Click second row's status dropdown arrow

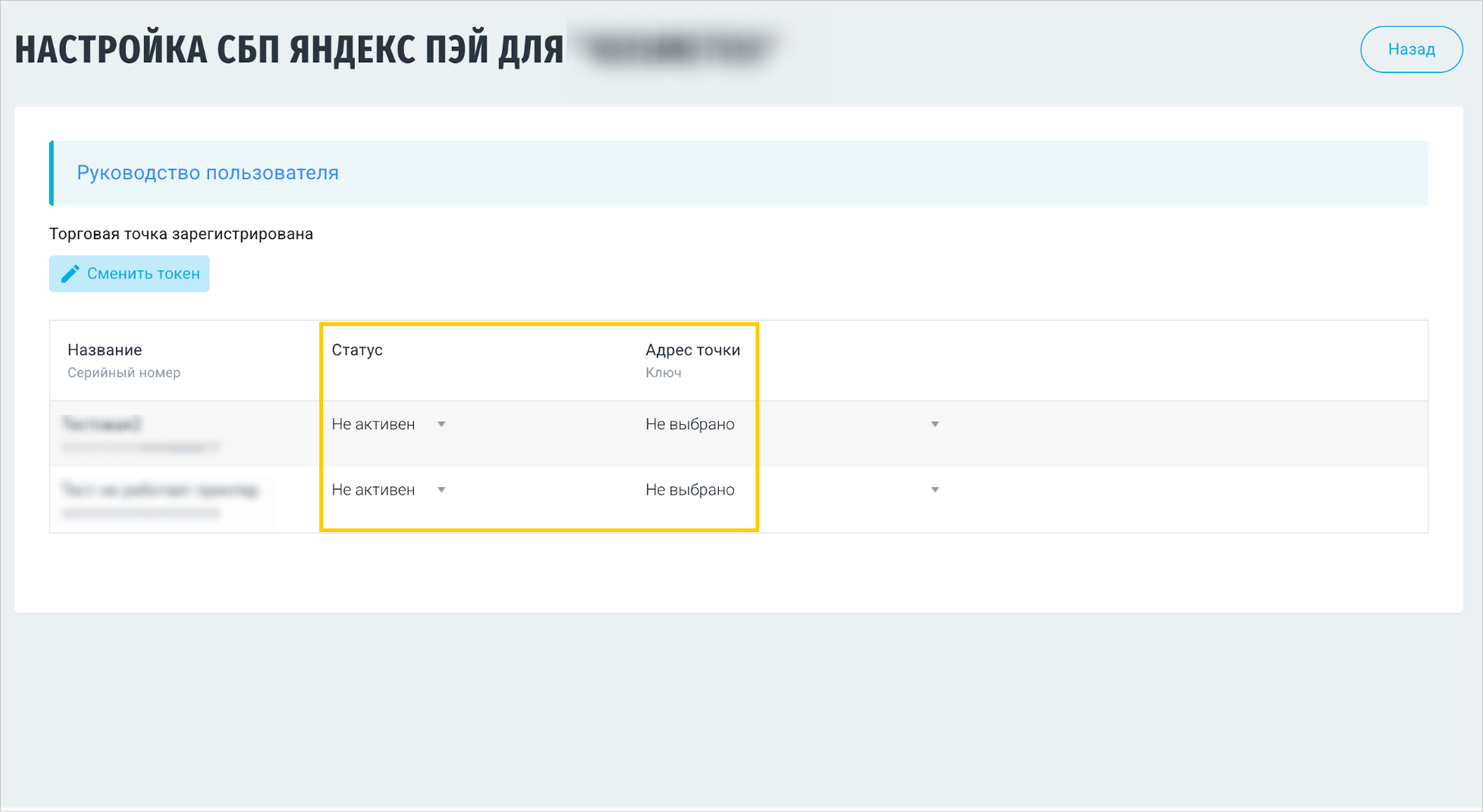click(x=441, y=490)
